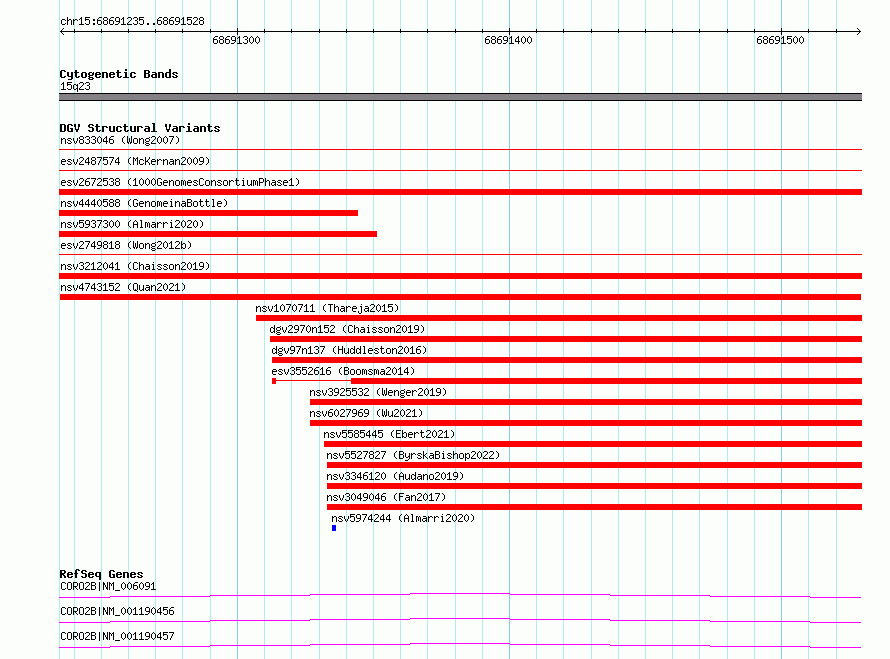Viewport: 890px width, 659px height.
Task: Click the red bar of nsv3925532
Action: pos(586,402)
